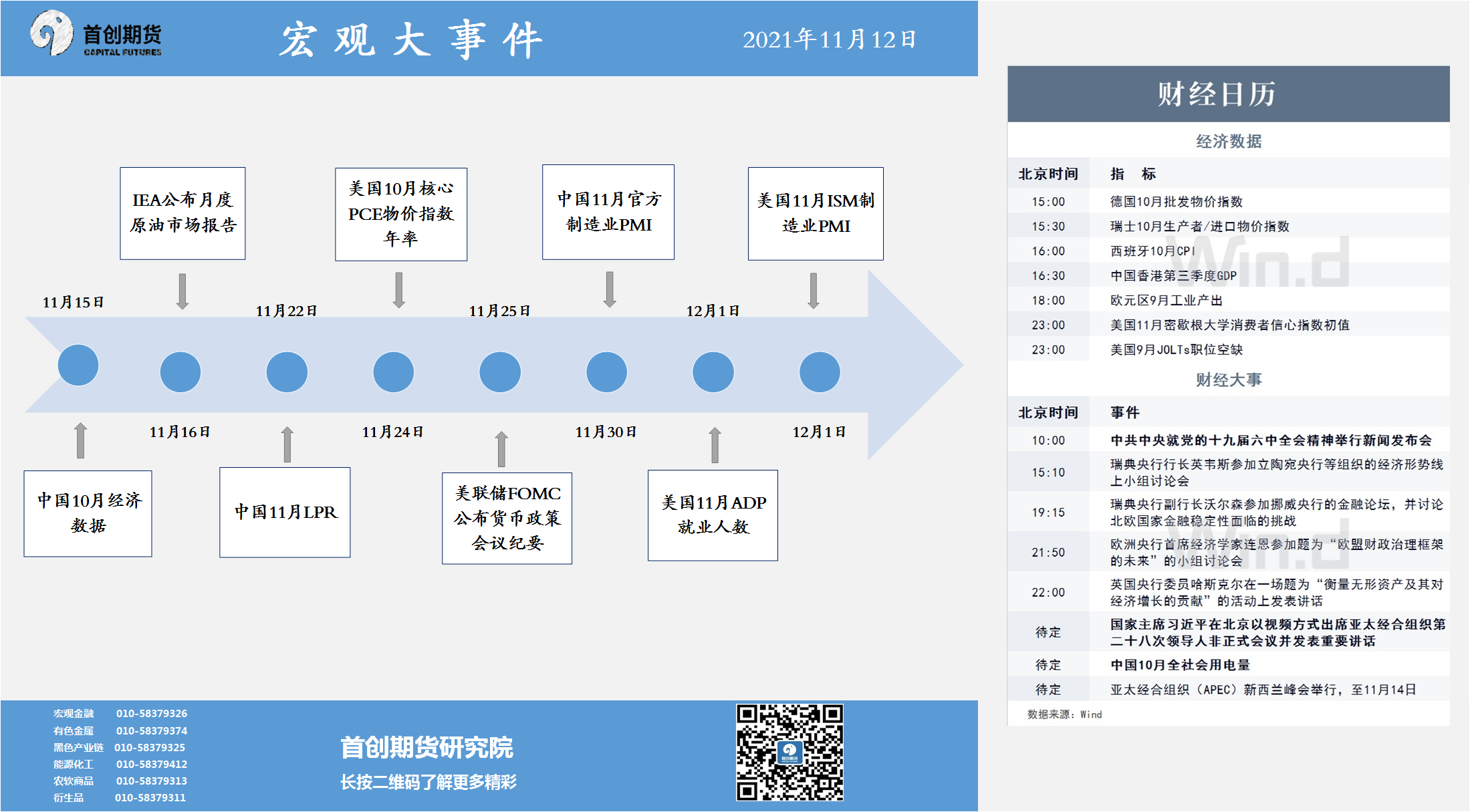The width and height of the screenshot is (1470, 812).
Task: Click the 10:00 time cell
Action: click(1048, 440)
